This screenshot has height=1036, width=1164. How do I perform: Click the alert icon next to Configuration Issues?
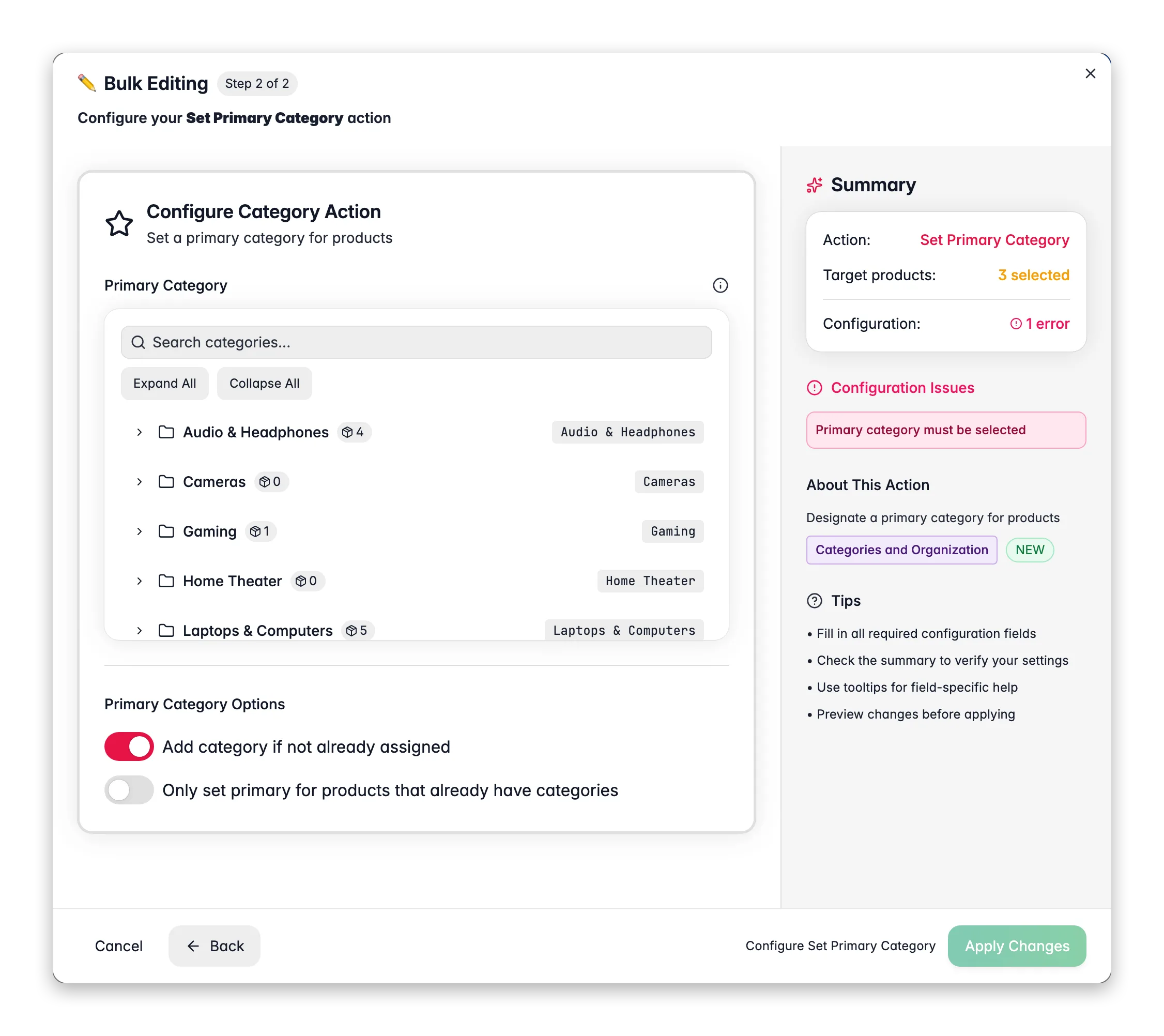pos(815,388)
